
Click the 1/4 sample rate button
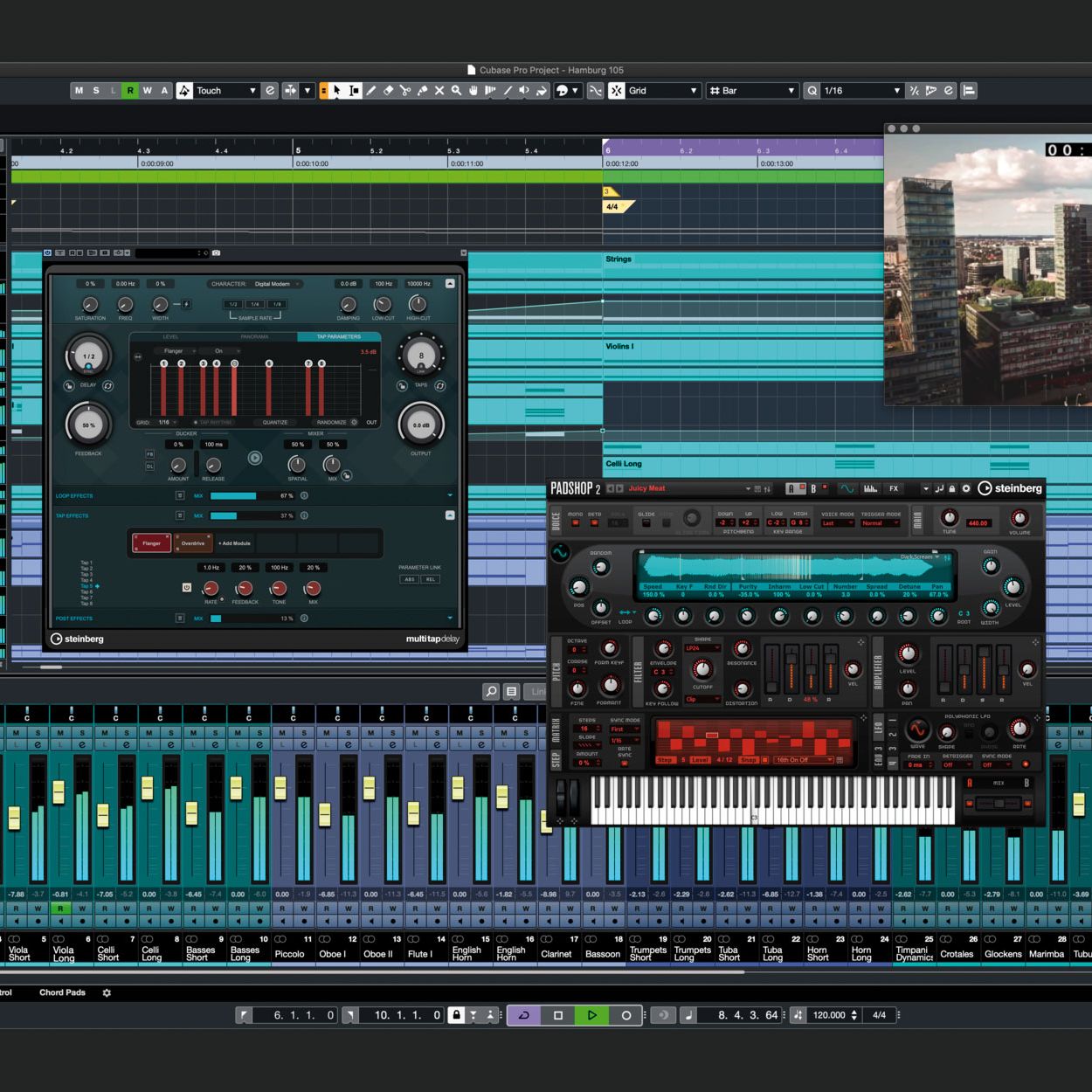[x=255, y=304]
